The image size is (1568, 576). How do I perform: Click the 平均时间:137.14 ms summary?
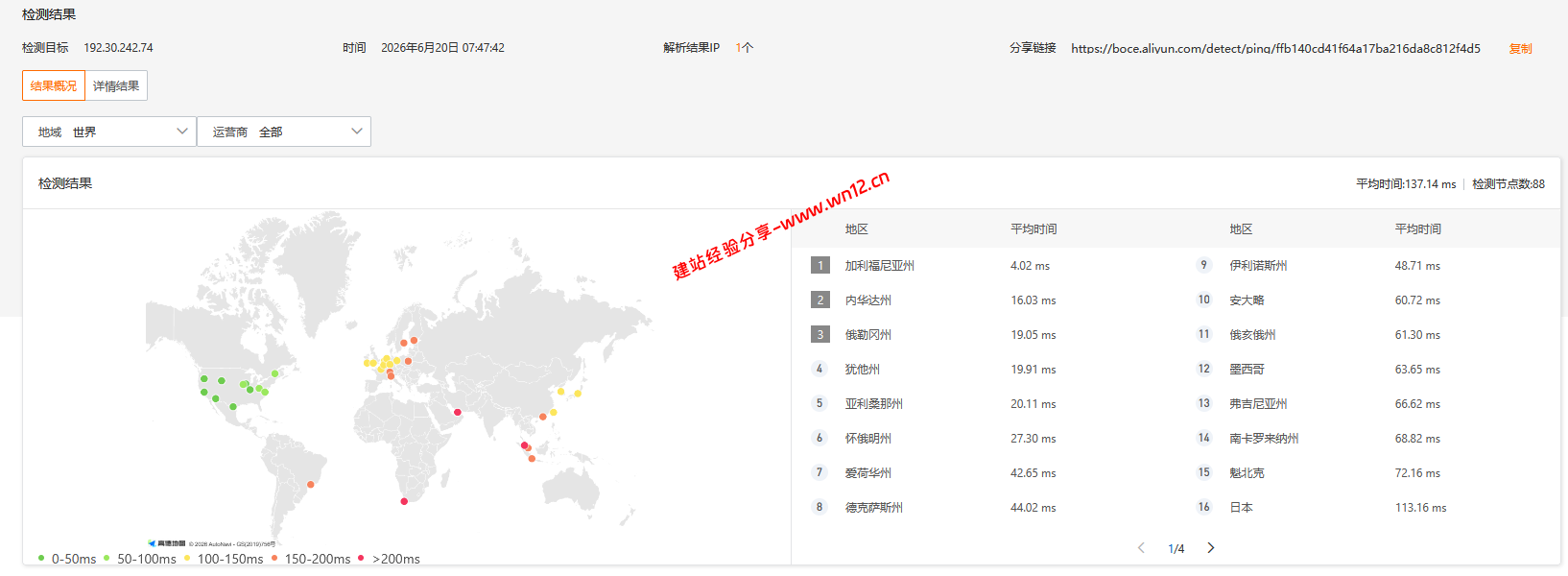point(1406,184)
